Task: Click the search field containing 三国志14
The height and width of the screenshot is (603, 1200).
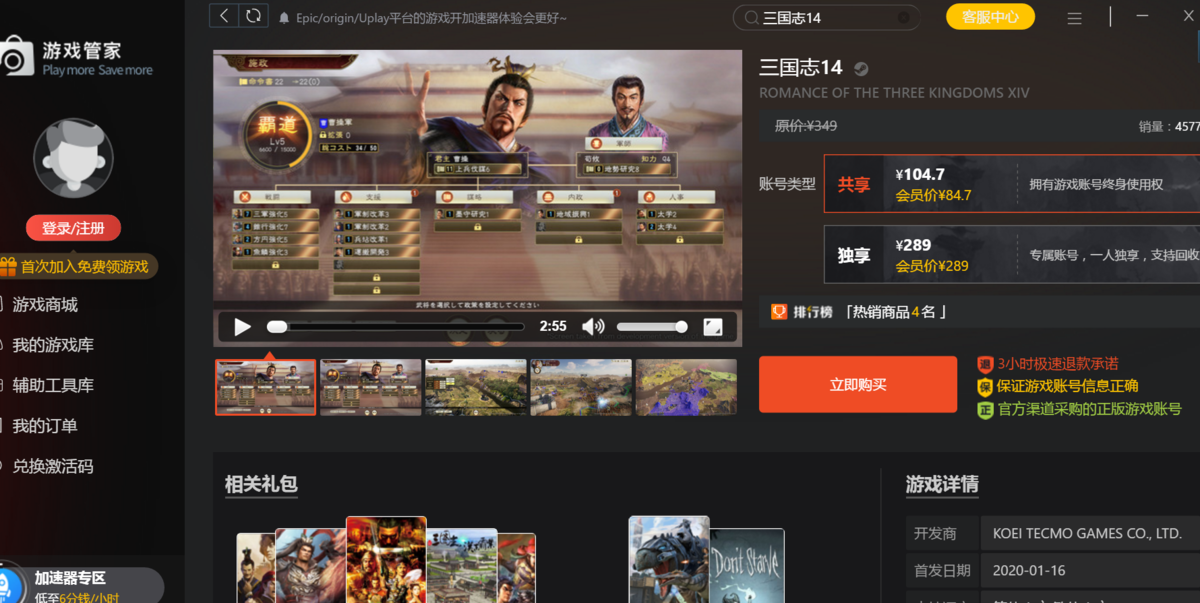Action: 825,18
